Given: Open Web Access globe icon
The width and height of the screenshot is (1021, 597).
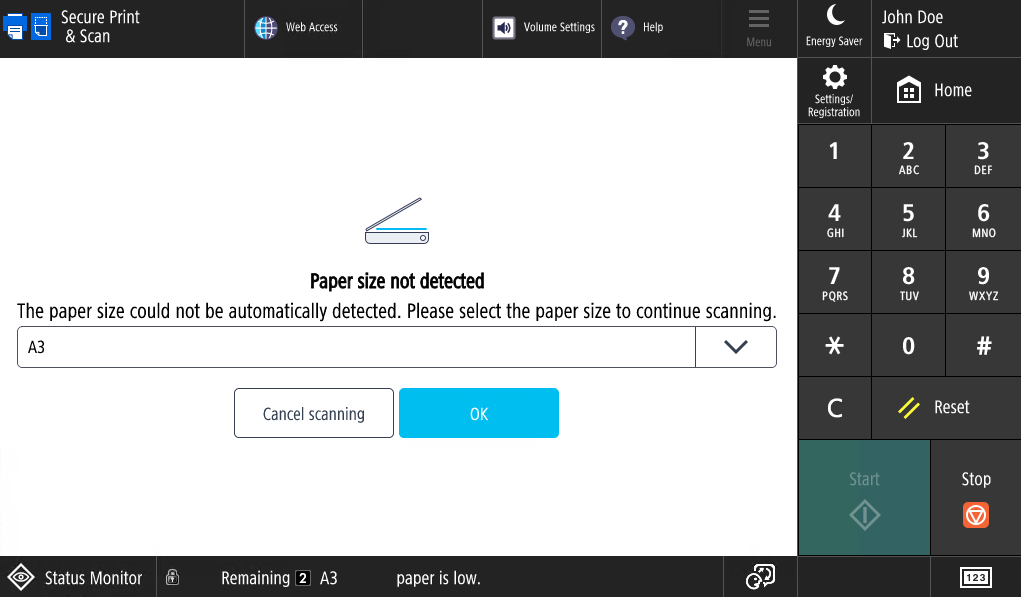Looking at the screenshot, I should (266, 27).
